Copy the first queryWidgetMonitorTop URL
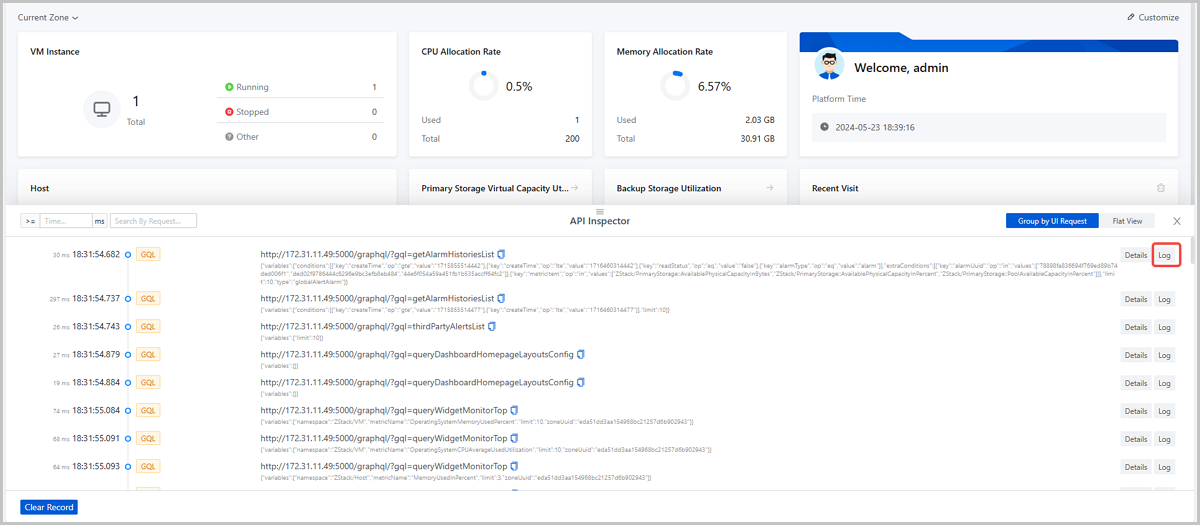Screen dimensions: 1200x525 point(515,410)
